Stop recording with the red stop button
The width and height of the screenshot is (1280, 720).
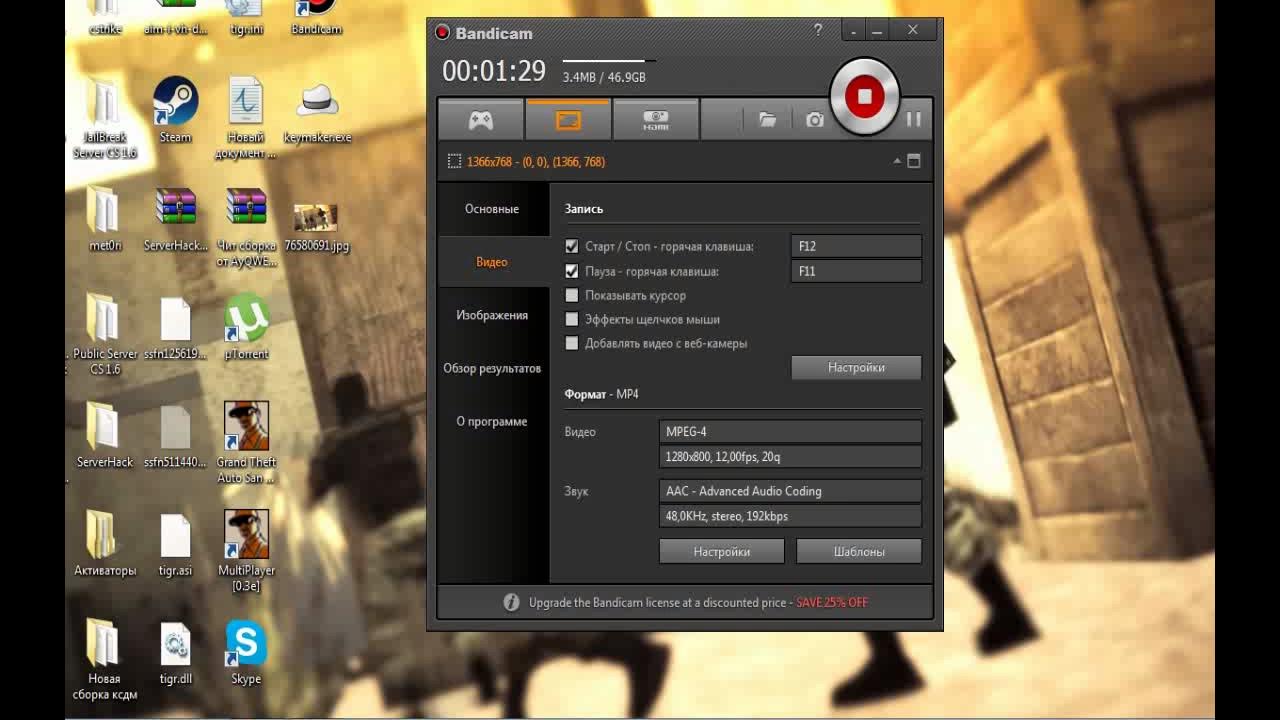coord(865,96)
